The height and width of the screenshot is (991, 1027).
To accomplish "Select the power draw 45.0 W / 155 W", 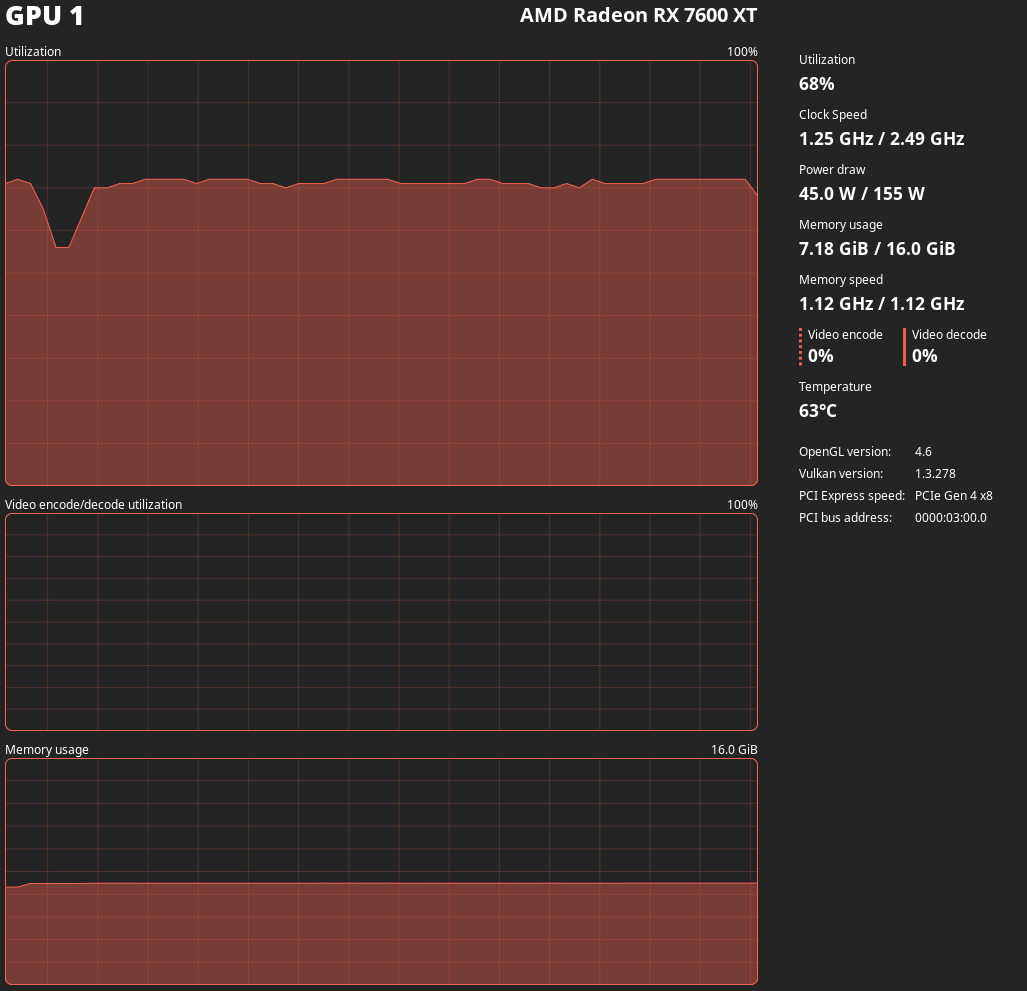I will (861, 194).
